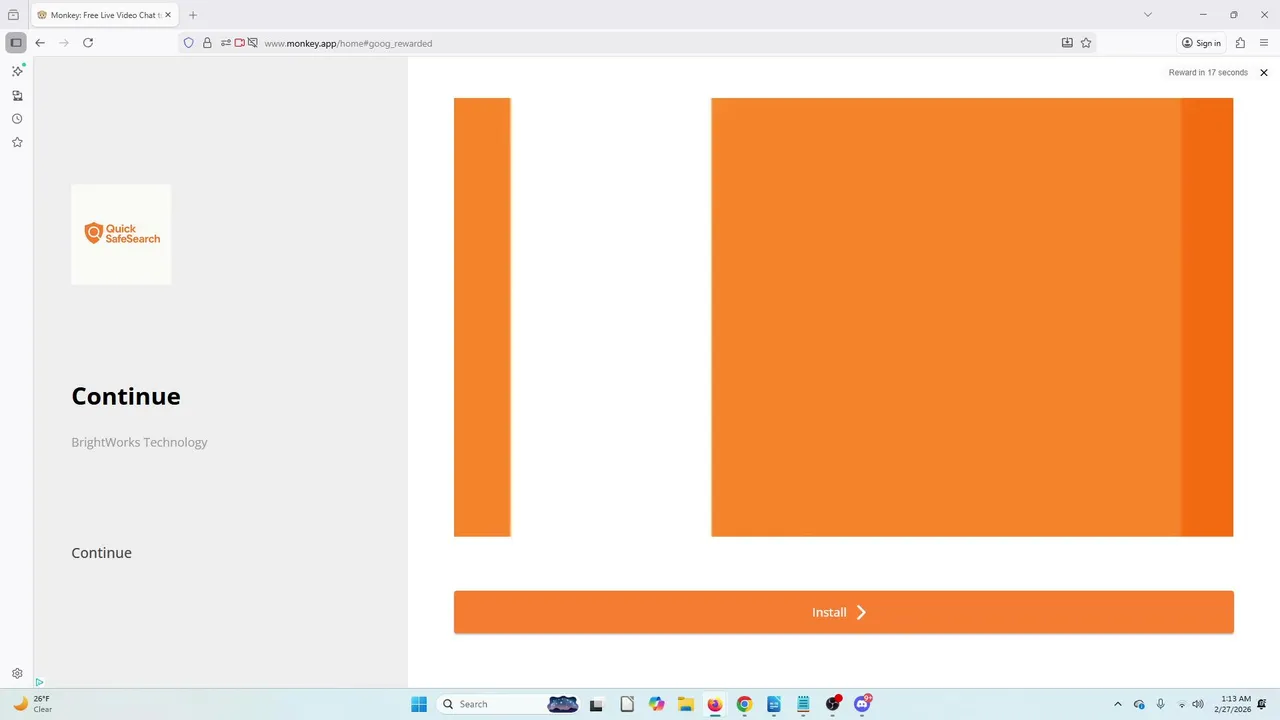Bookmark this page with star icon
The height and width of the screenshot is (720, 1280).
[1086, 43]
